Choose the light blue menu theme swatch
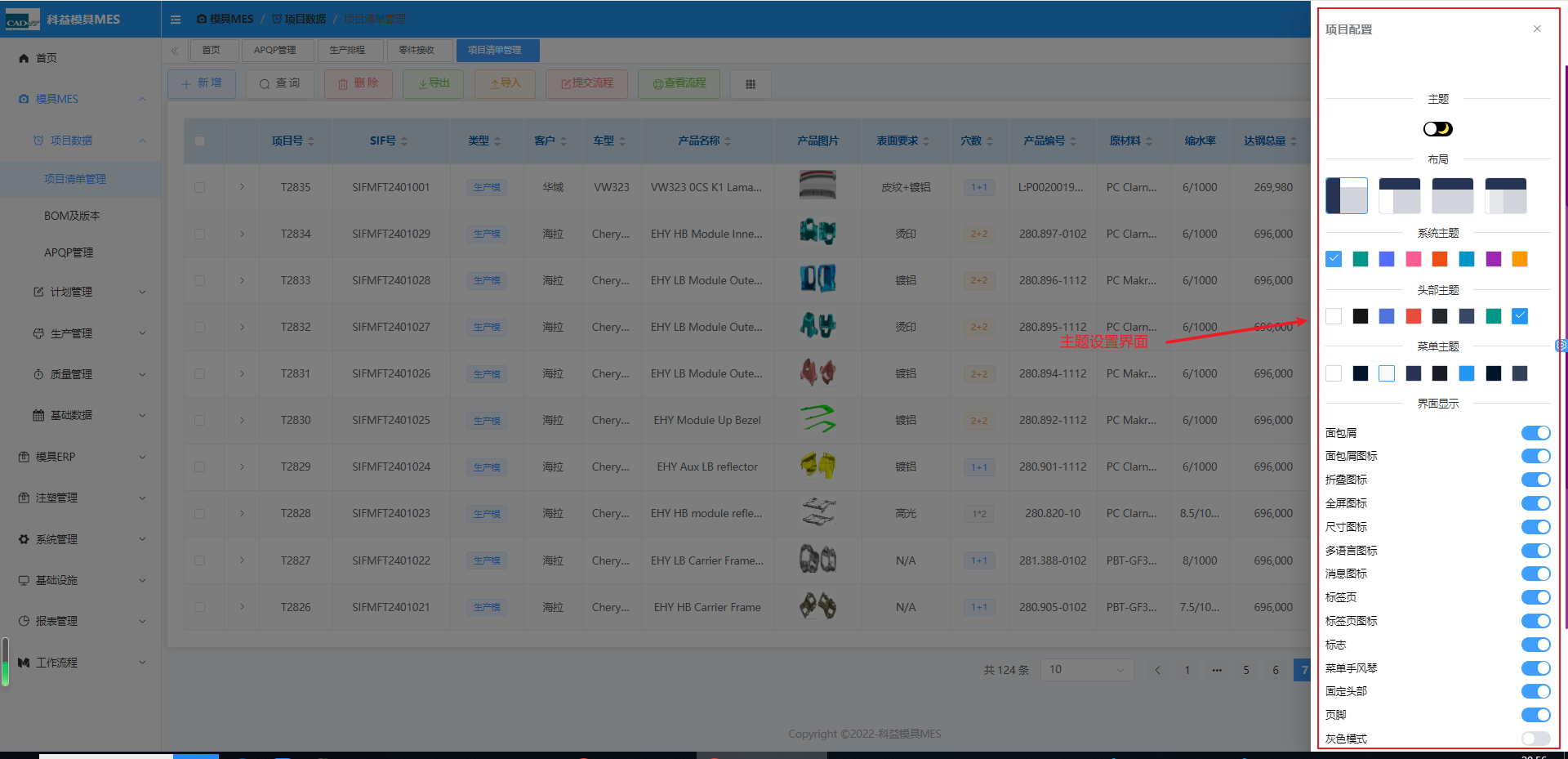The image size is (1568, 759). click(x=1467, y=373)
